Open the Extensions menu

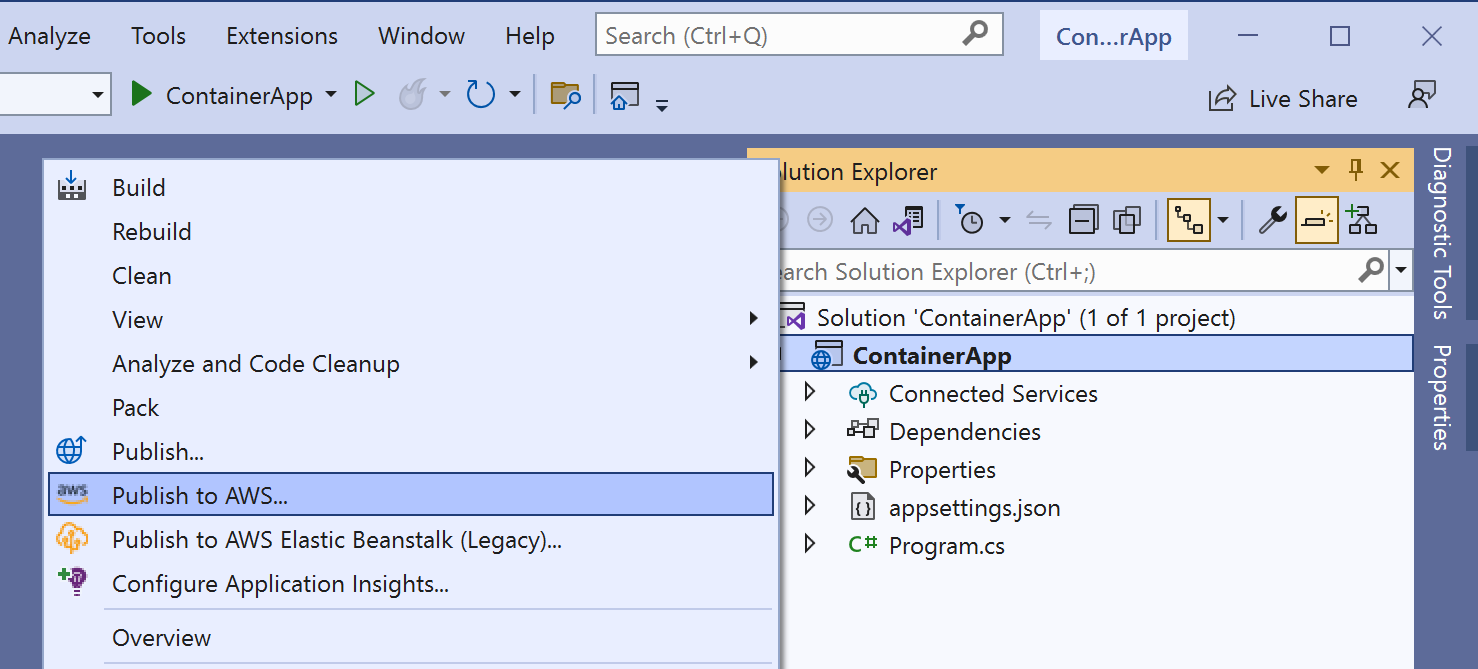click(x=282, y=36)
